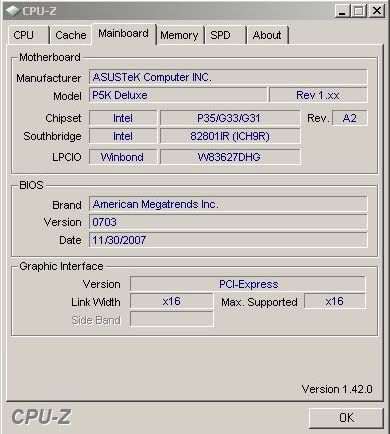Open the About tab
Image resolution: width=390 pixels, height=434 pixels.
(x=267, y=35)
